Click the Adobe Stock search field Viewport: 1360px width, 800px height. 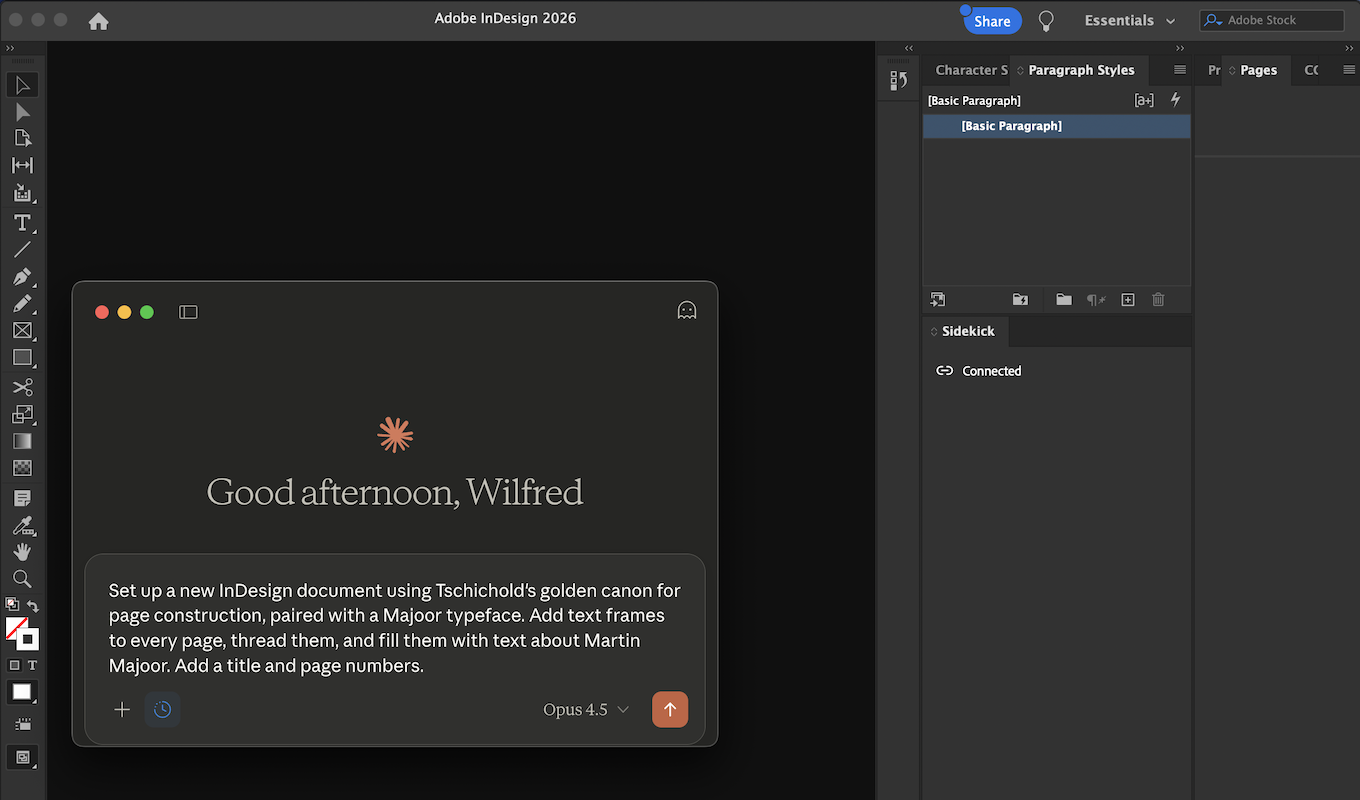click(1271, 19)
